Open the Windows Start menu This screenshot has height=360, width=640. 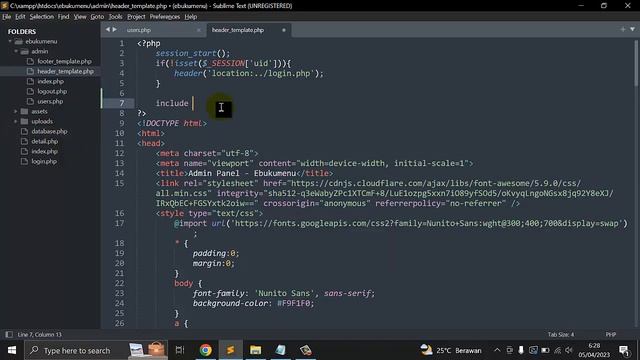point(12,350)
